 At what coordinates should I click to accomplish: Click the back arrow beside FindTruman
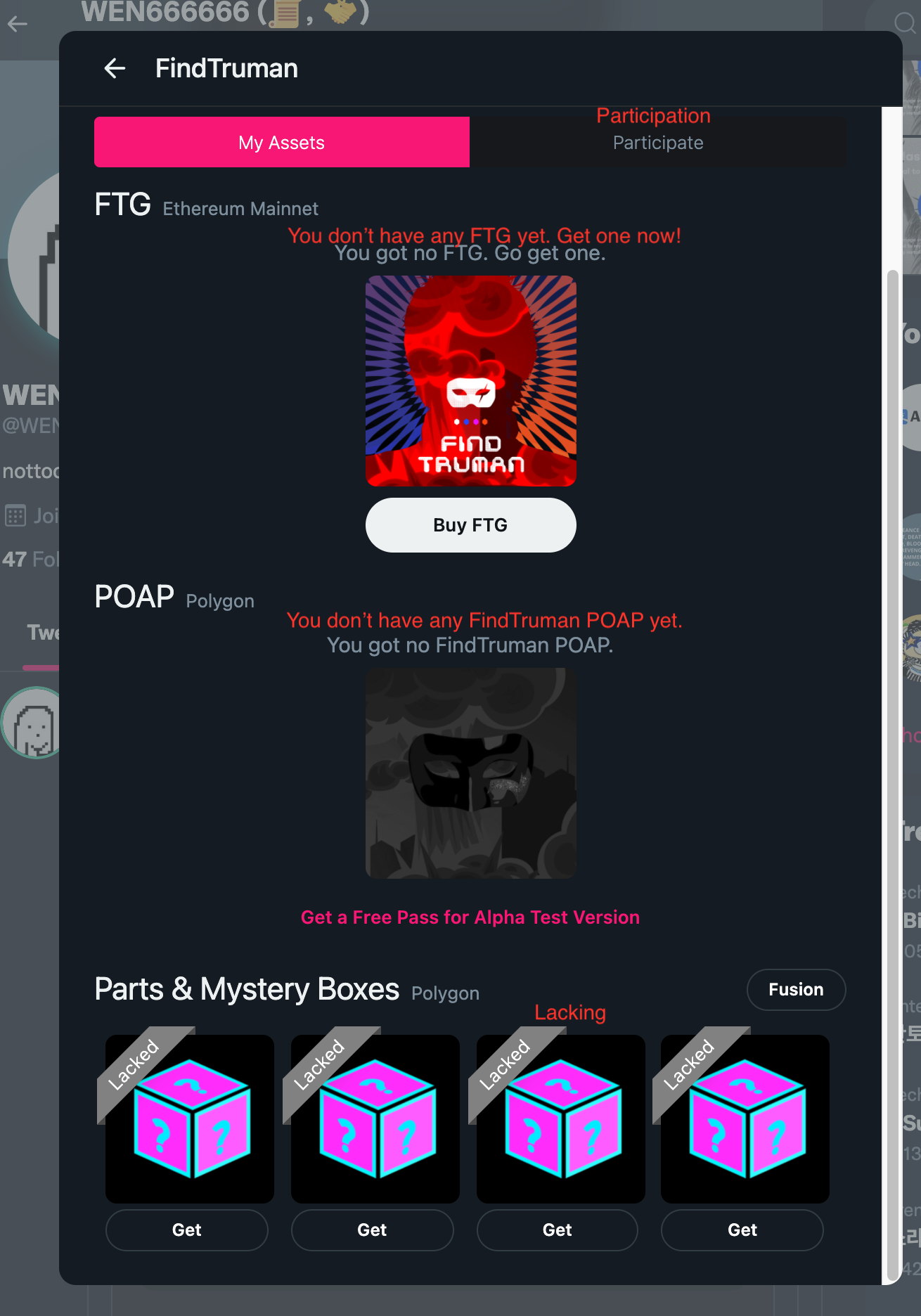115,68
